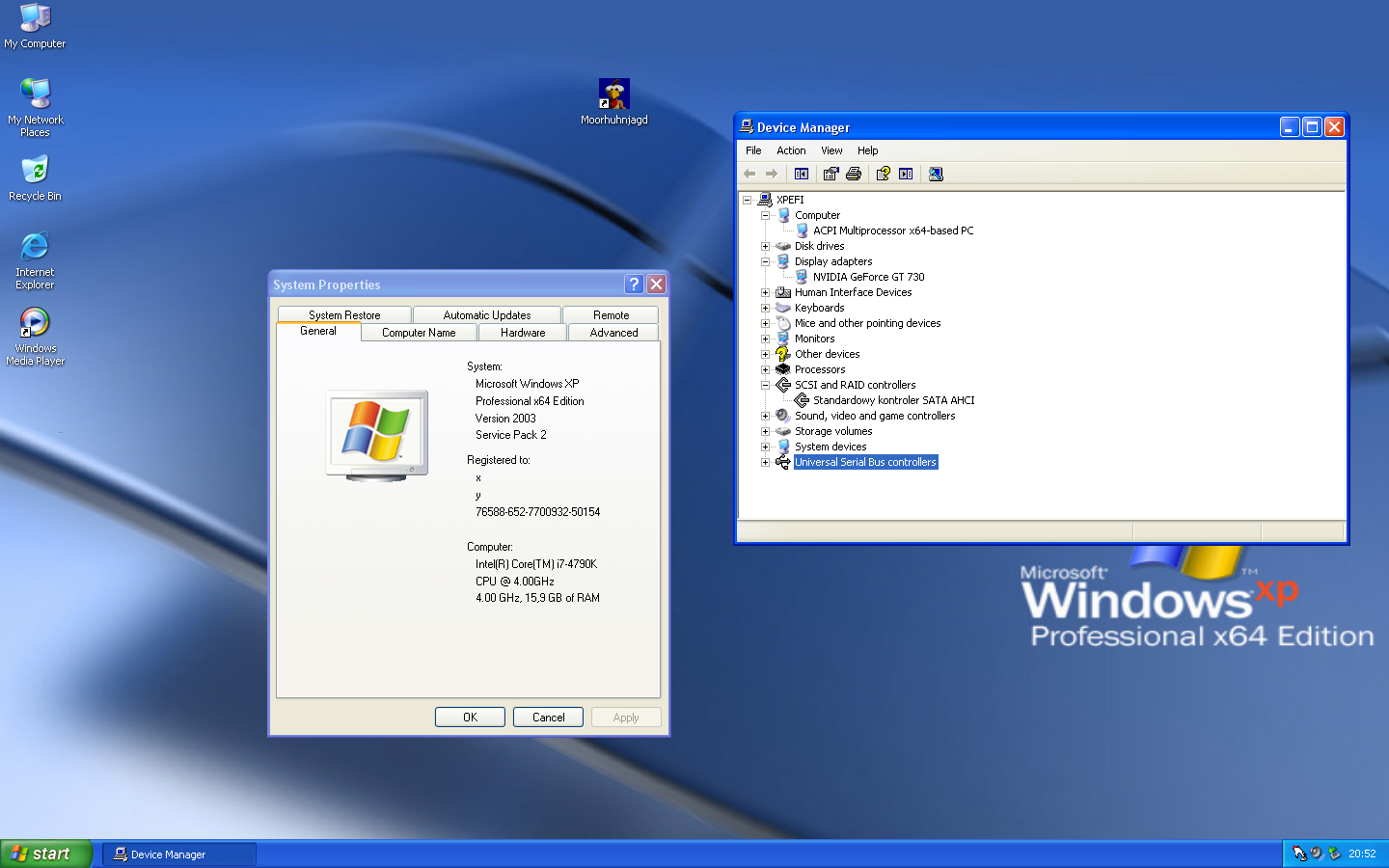Click the Help toolbar icon with question mark
This screenshot has height=868, width=1389.
coord(883,174)
